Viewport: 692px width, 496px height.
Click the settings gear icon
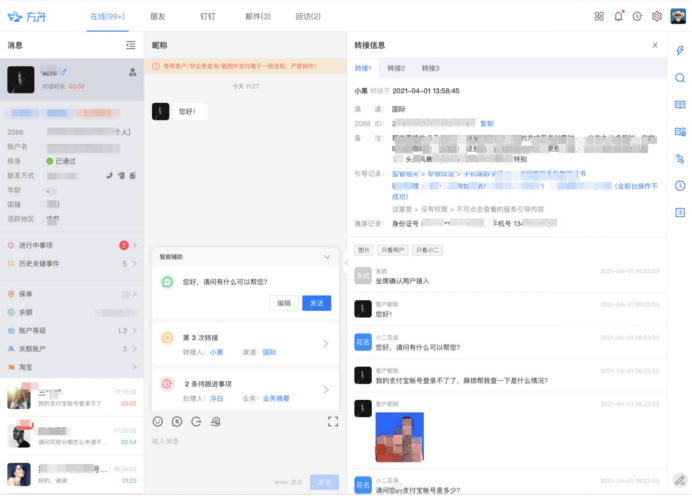tap(657, 16)
